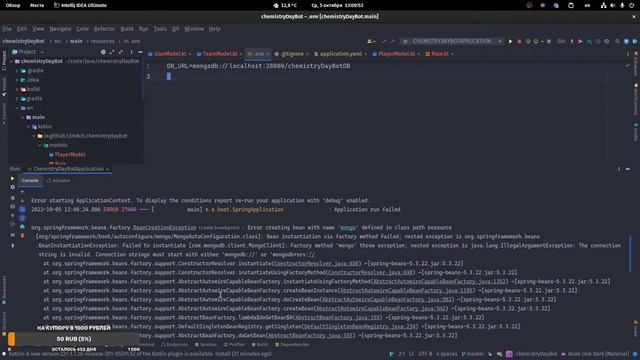The height and width of the screenshot is (360, 640).
Task: Toggle soft-wrap in the console
Action: (x=22, y=209)
